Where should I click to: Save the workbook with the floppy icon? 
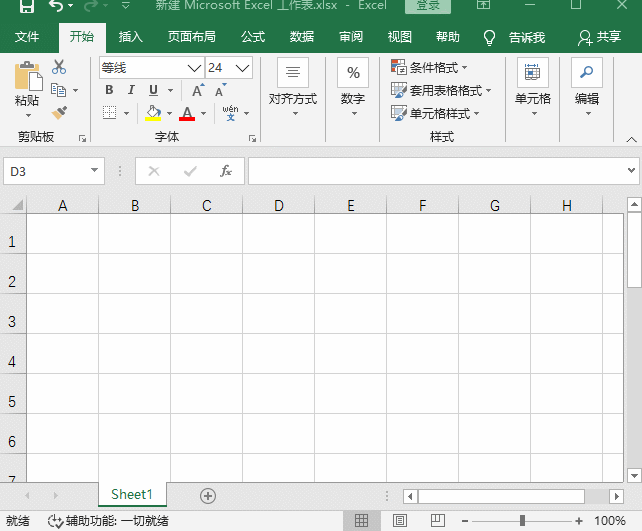27,6
